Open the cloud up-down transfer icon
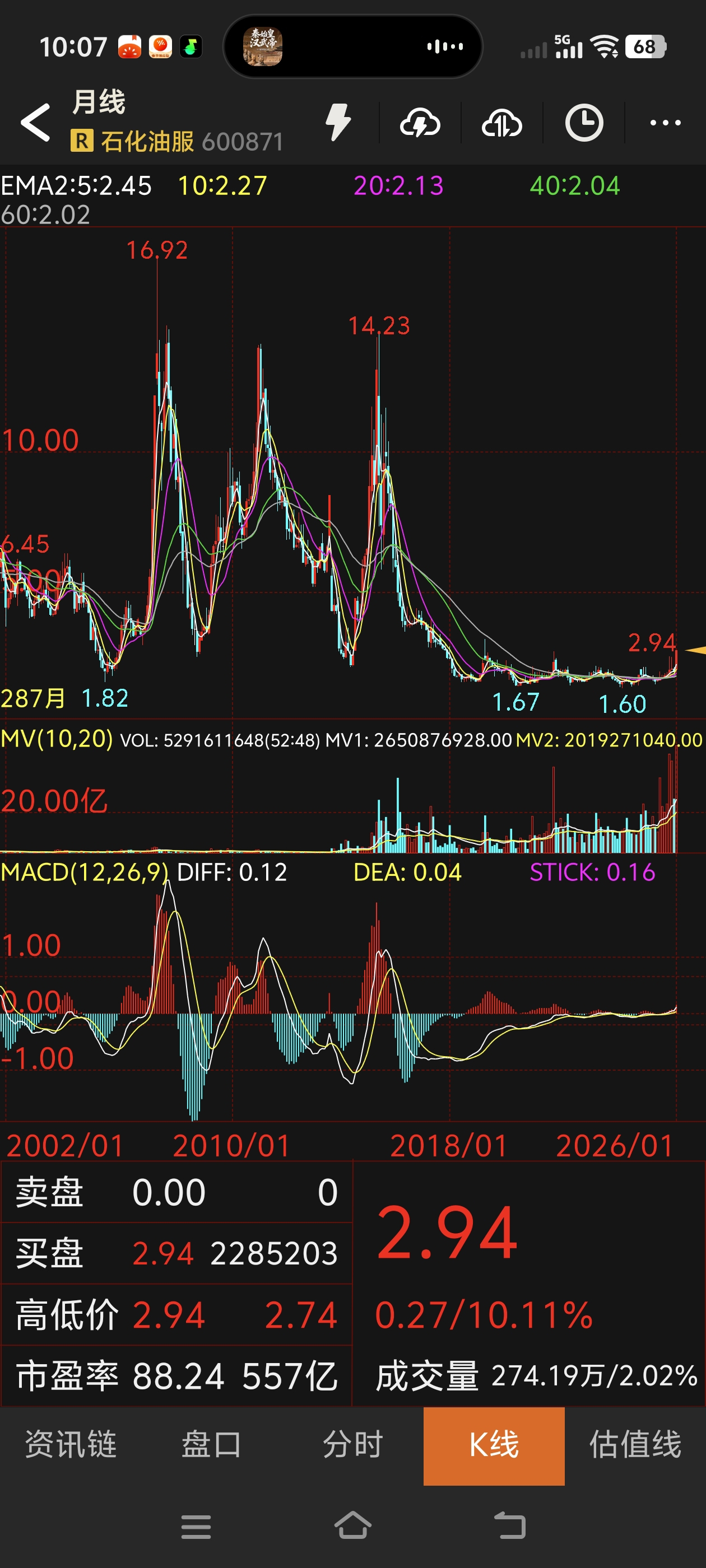706x1568 pixels. point(501,123)
